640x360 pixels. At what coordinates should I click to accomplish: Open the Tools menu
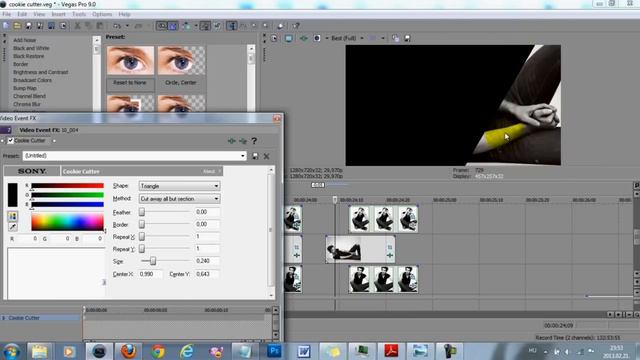click(x=79, y=14)
